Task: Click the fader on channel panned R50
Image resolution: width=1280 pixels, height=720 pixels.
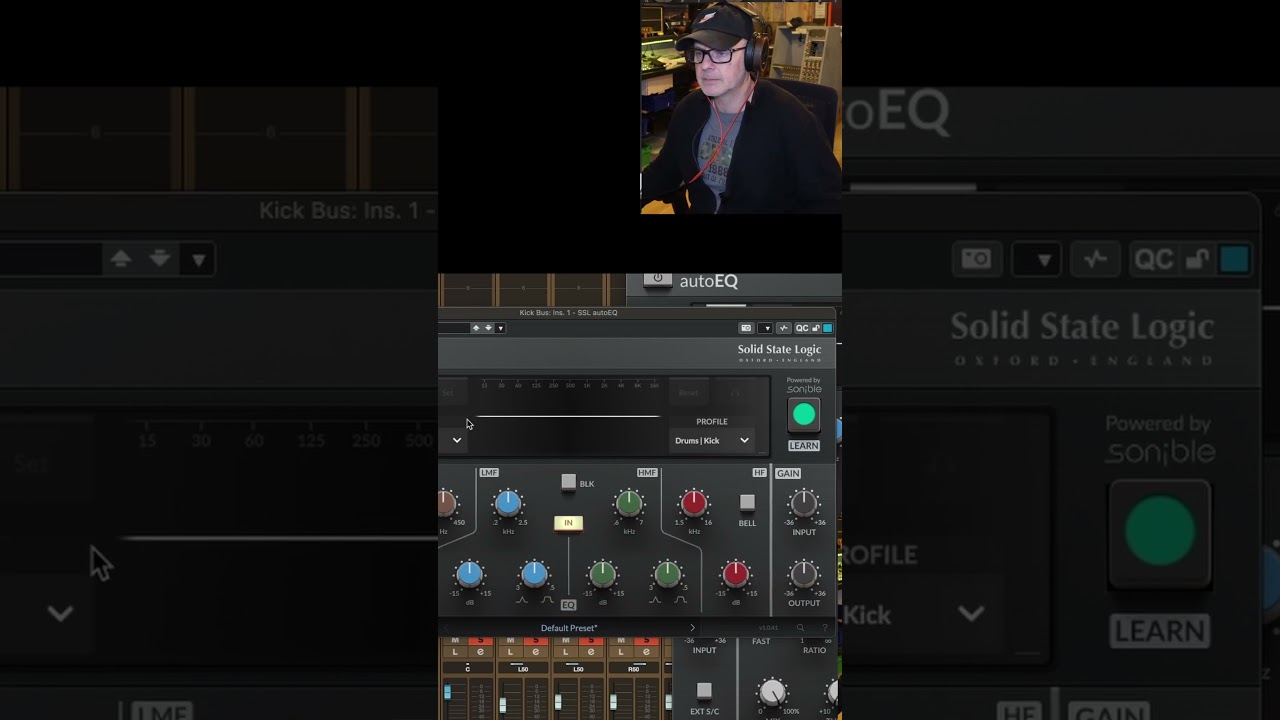Action: click(x=613, y=702)
